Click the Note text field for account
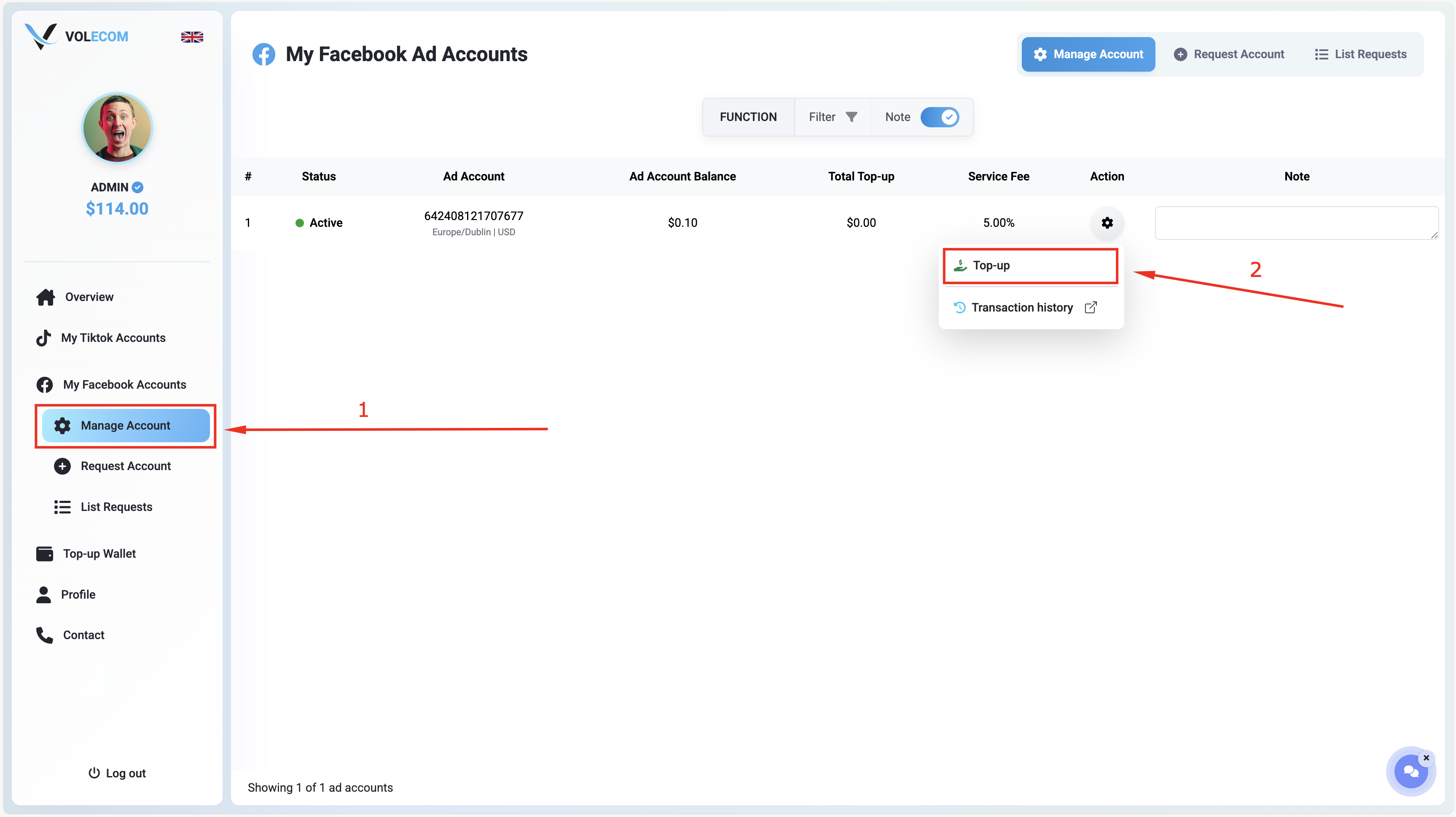 (1297, 223)
